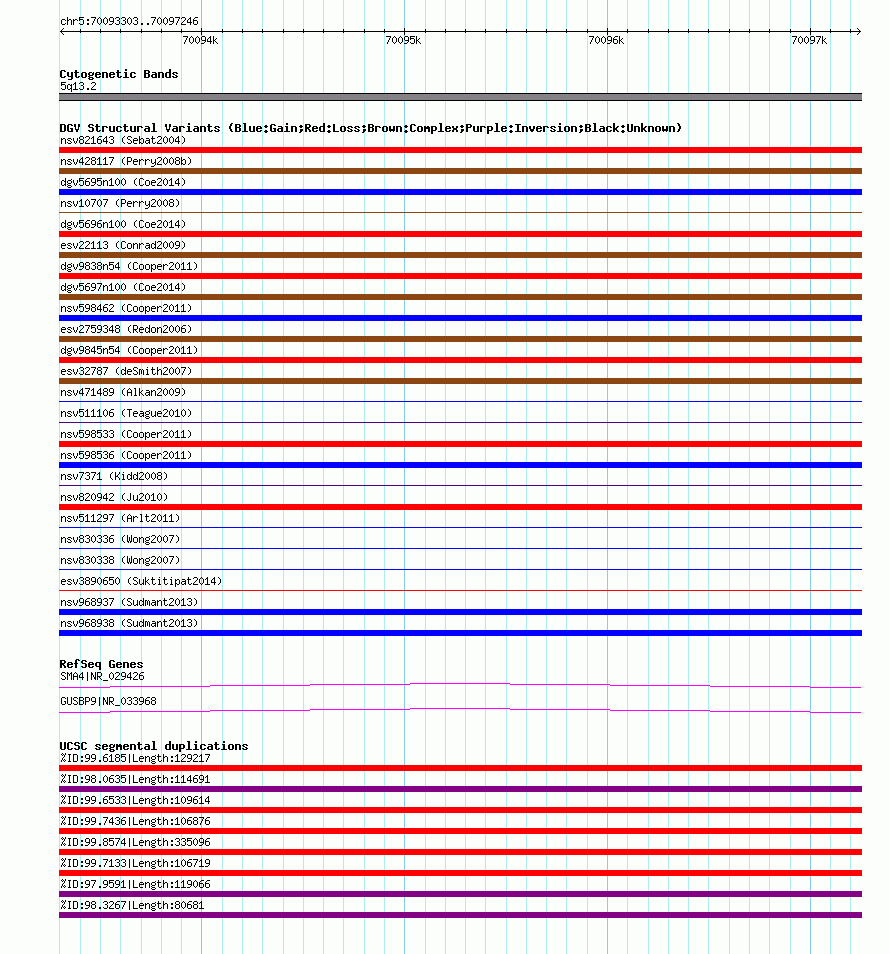Open the DGV Structural Variants track title
The width and height of the screenshot is (890, 954).
coord(370,128)
